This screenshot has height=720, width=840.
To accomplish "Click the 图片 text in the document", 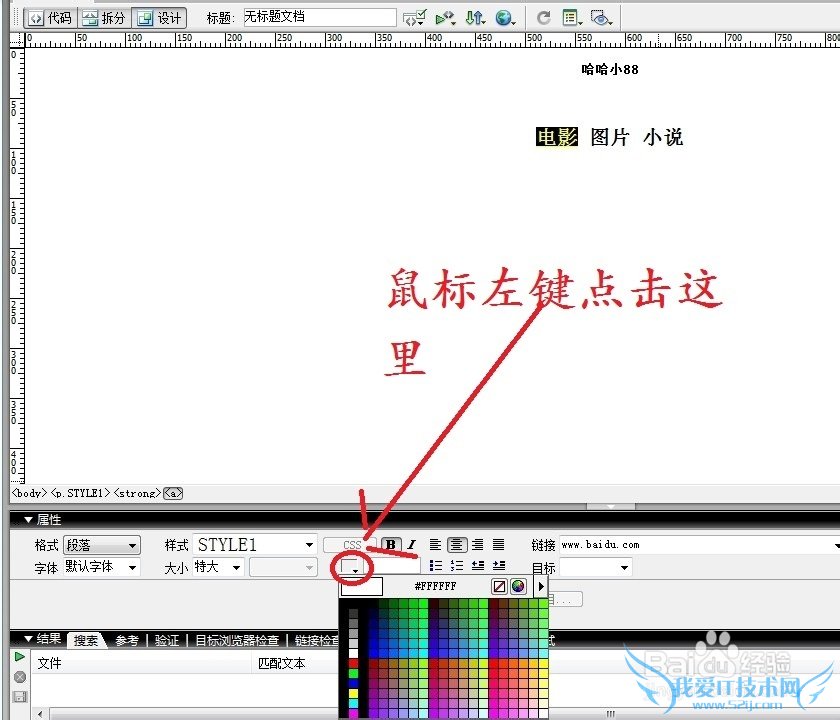I will tap(610, 137).
